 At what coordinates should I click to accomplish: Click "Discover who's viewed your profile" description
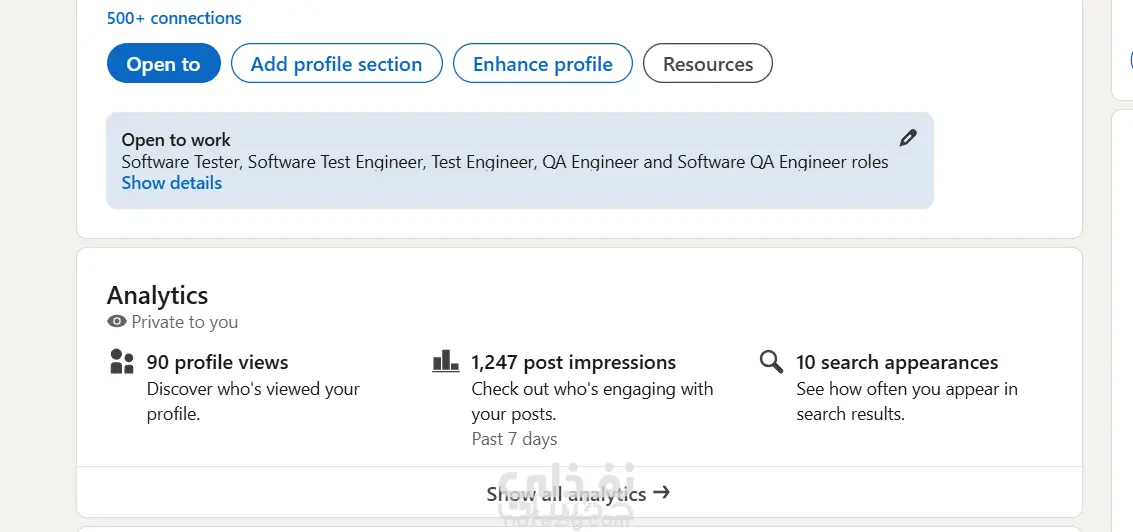coord(253,401)
